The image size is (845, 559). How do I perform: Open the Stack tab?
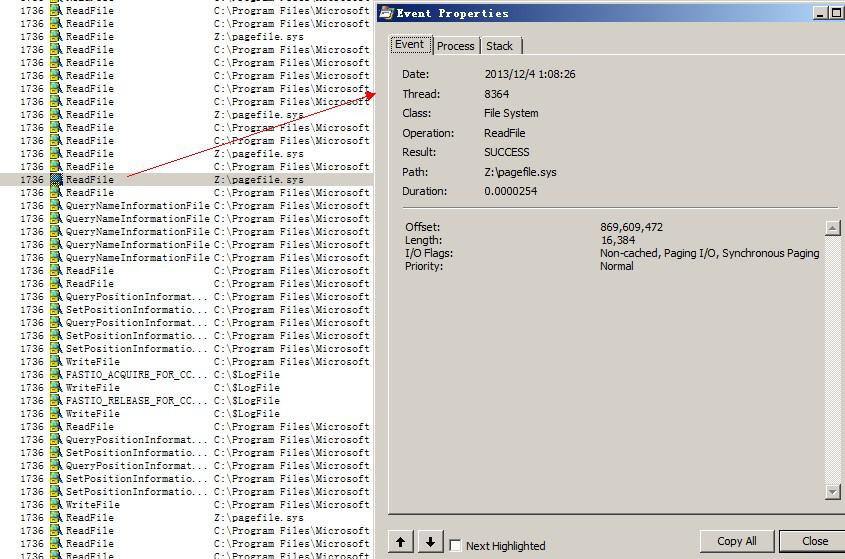500,46
